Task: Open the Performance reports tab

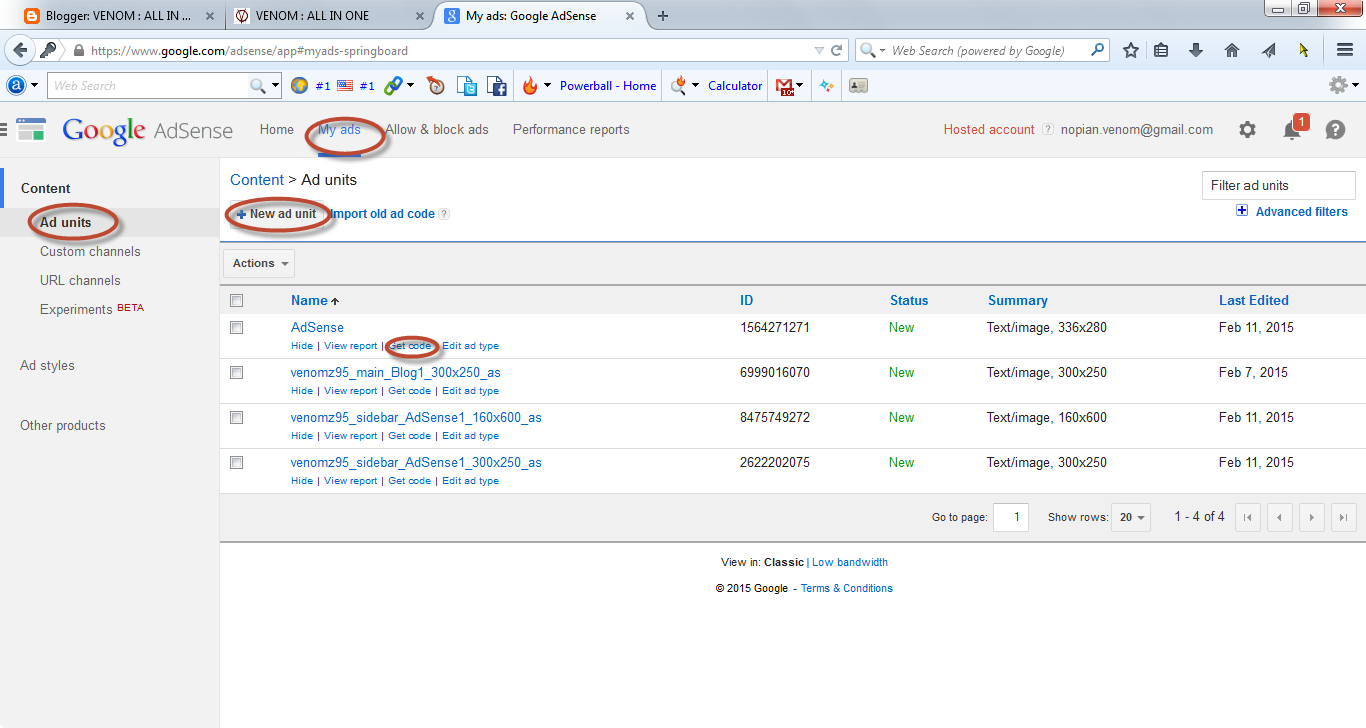Action: click(571, 130)
